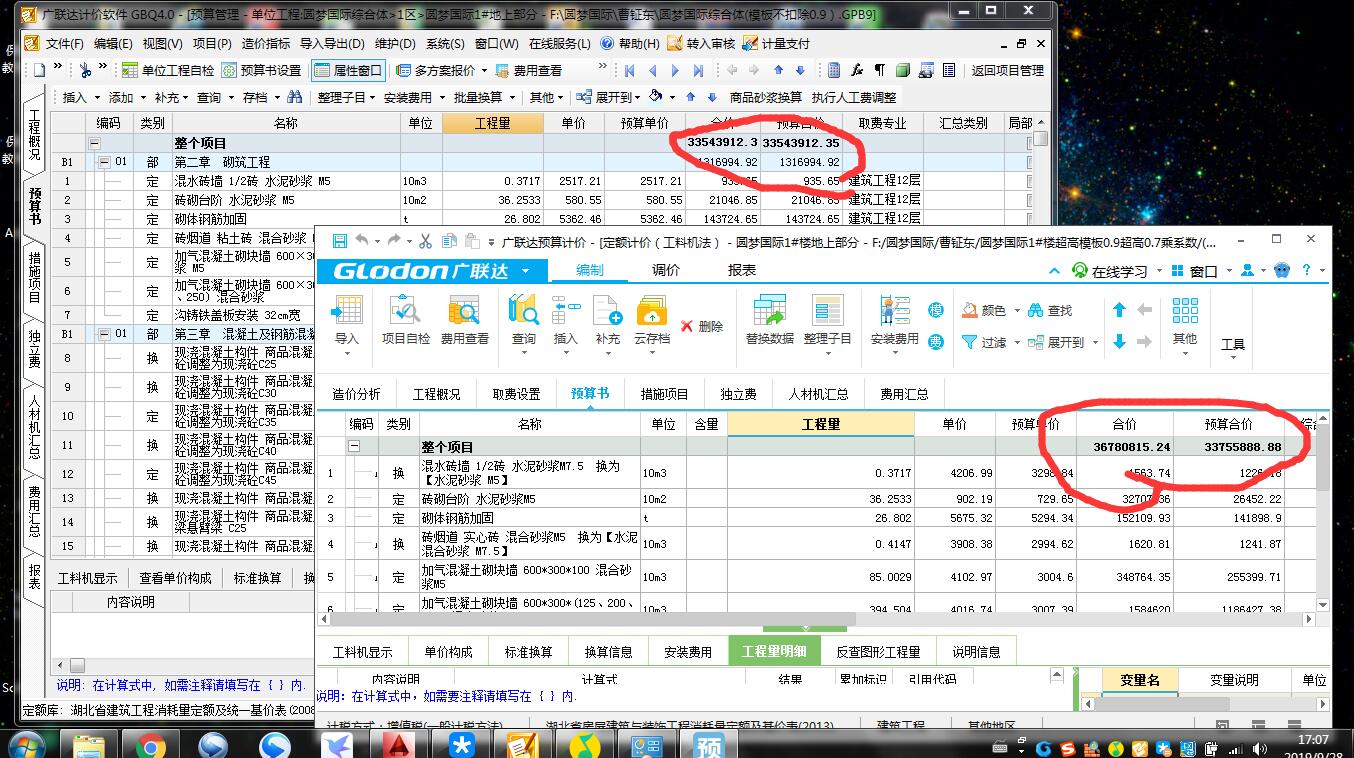Click 商品砂浆换算 button in GBQ4.0
Image resolution: width=1354 pixels, height=758 pixels.
[x=766, y=97]
